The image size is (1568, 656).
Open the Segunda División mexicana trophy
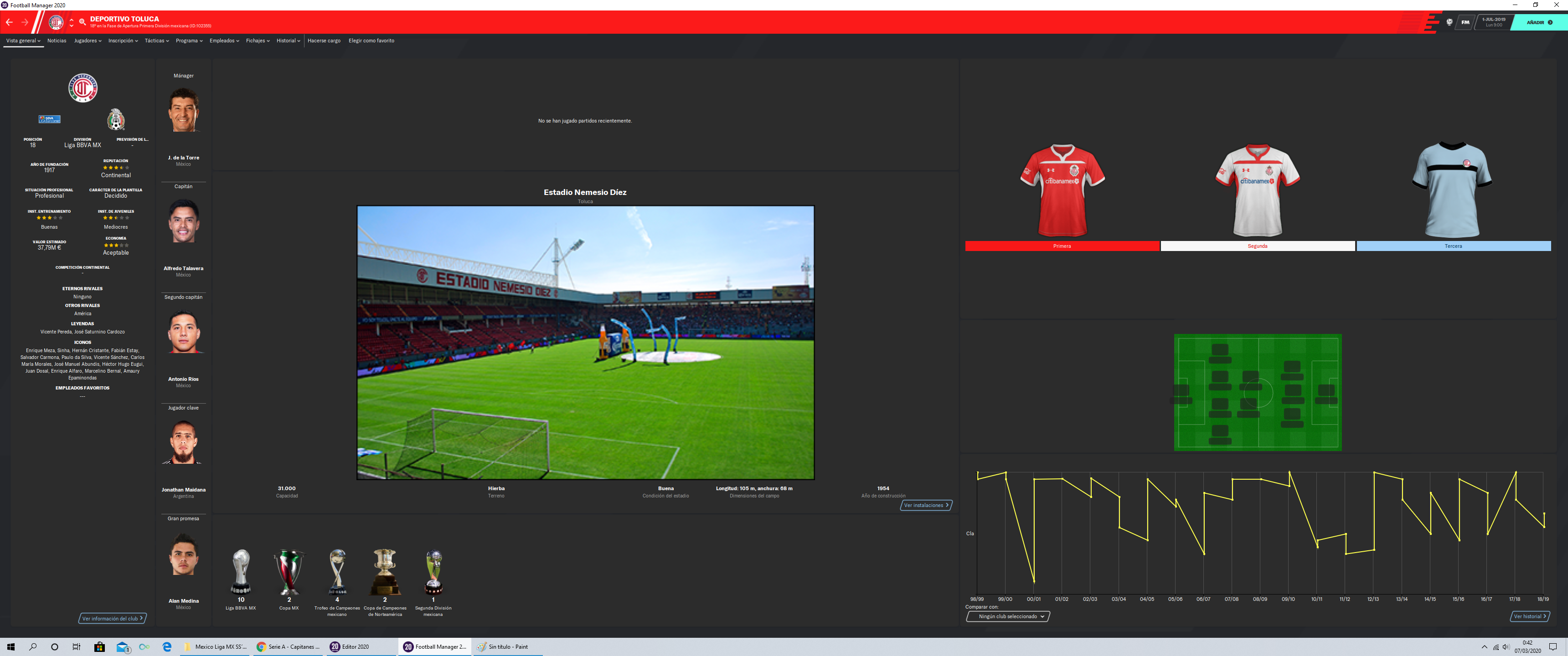[x=433, y=571]
